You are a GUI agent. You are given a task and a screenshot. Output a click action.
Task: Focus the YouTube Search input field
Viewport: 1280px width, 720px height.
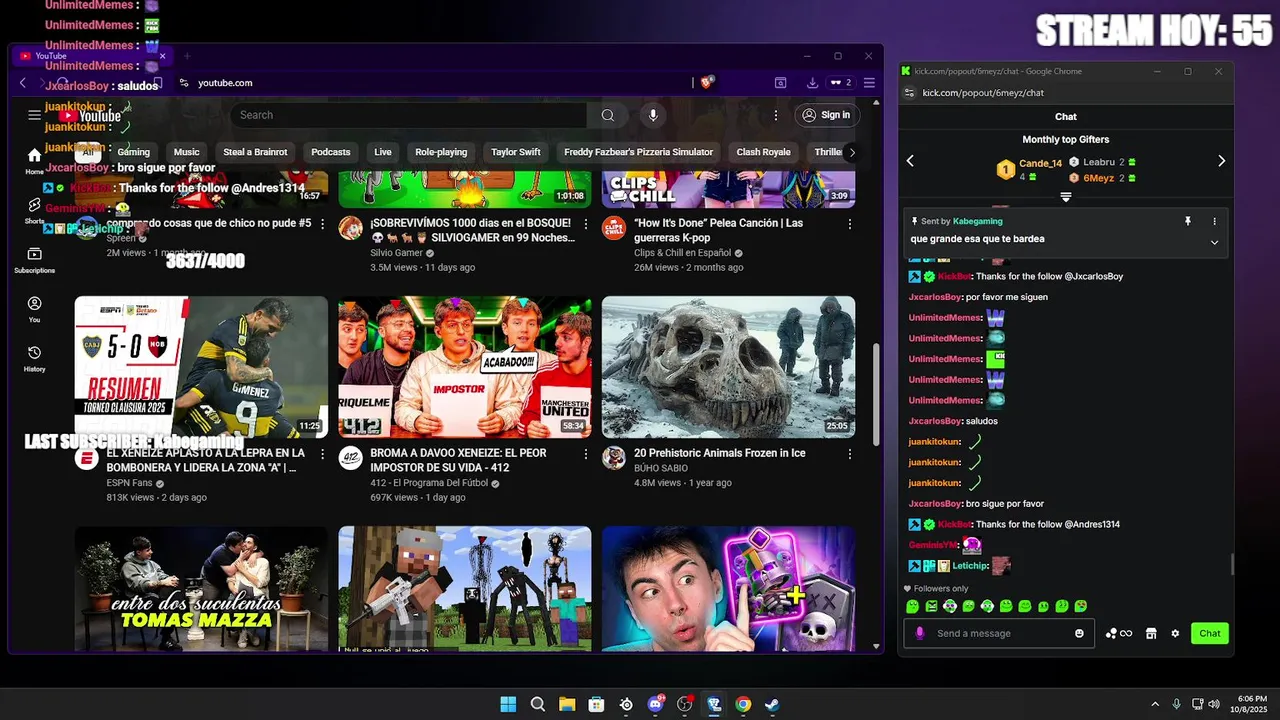(410, 115)
